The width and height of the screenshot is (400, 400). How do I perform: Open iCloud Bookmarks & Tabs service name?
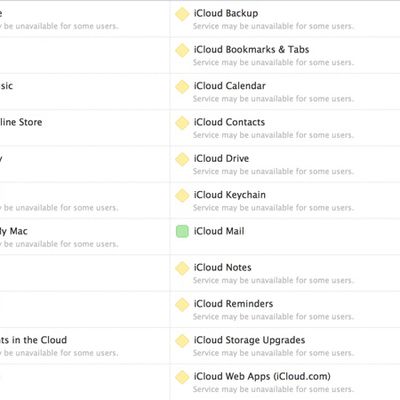point(251,50)
